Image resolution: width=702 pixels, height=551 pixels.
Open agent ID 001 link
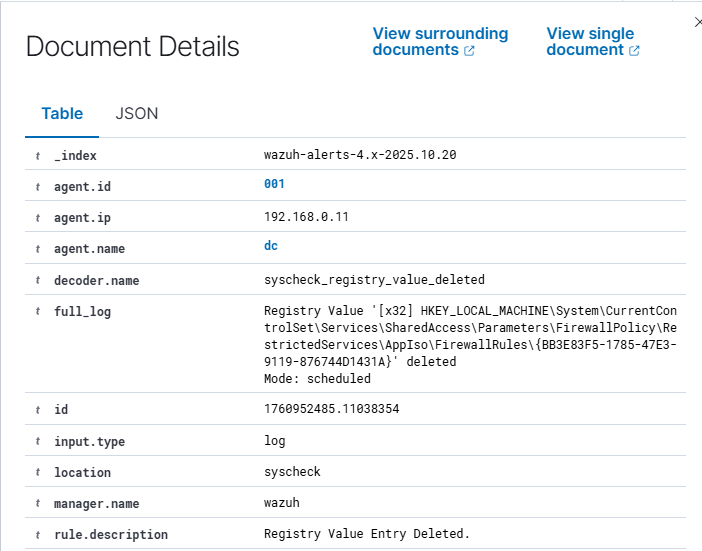[x=274, y=184]
